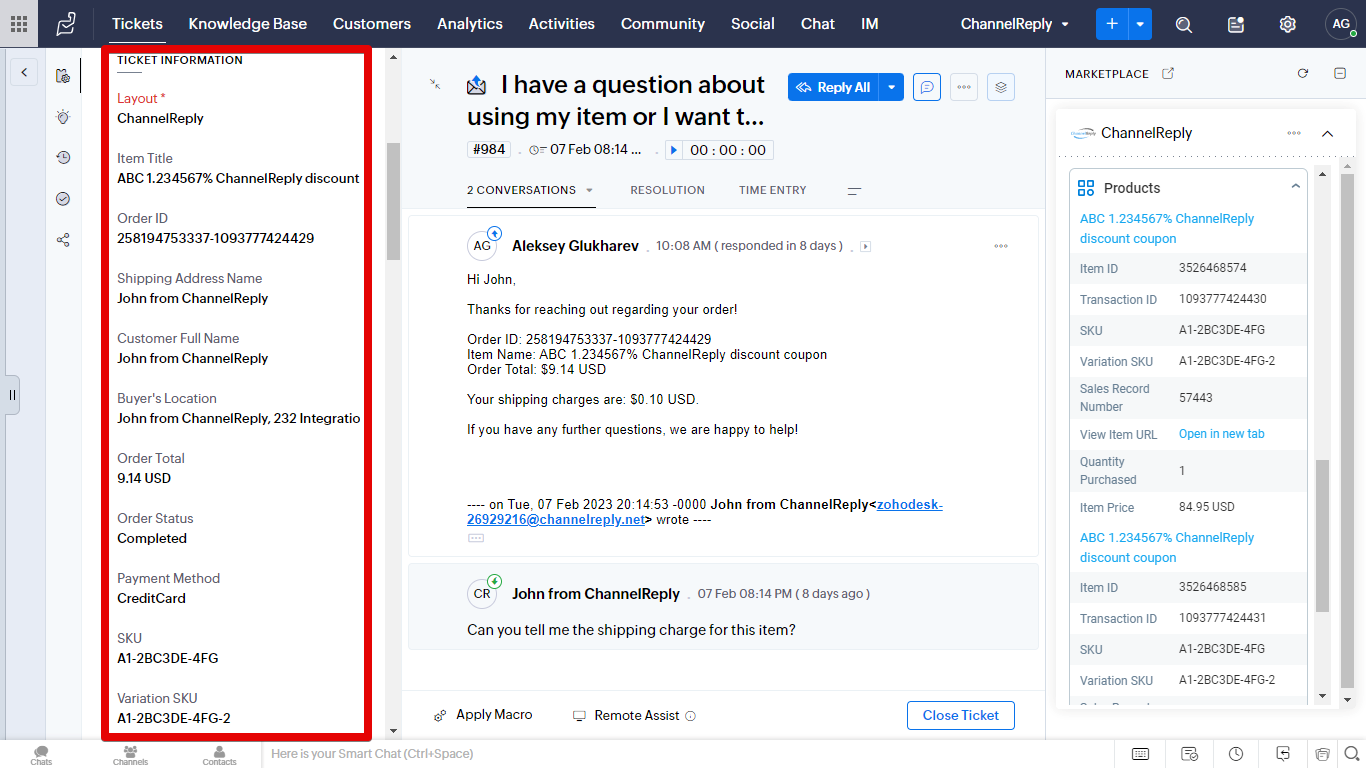Open the app launcher grid
The image size is (1366, 768).
19,23
